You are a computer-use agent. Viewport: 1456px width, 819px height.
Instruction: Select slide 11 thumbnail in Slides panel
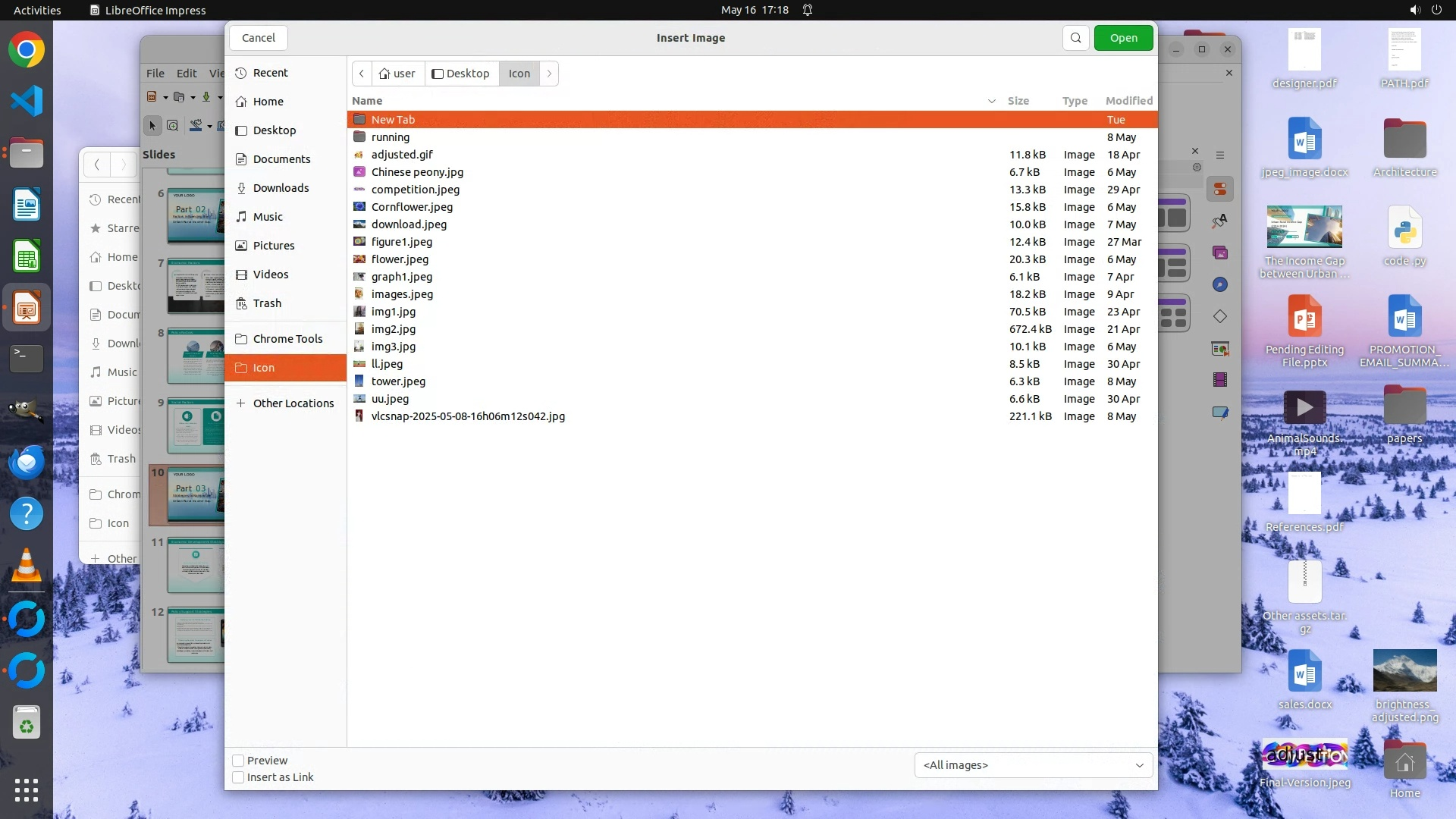[x=196, y=566]
